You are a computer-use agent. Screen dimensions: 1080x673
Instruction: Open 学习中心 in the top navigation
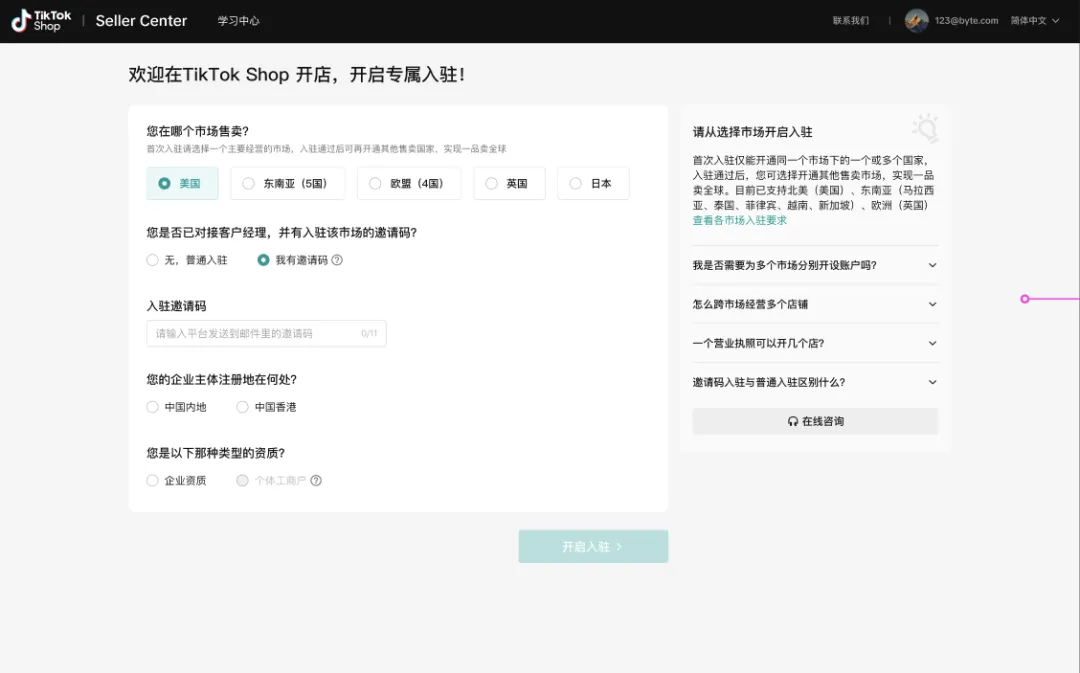238,21
